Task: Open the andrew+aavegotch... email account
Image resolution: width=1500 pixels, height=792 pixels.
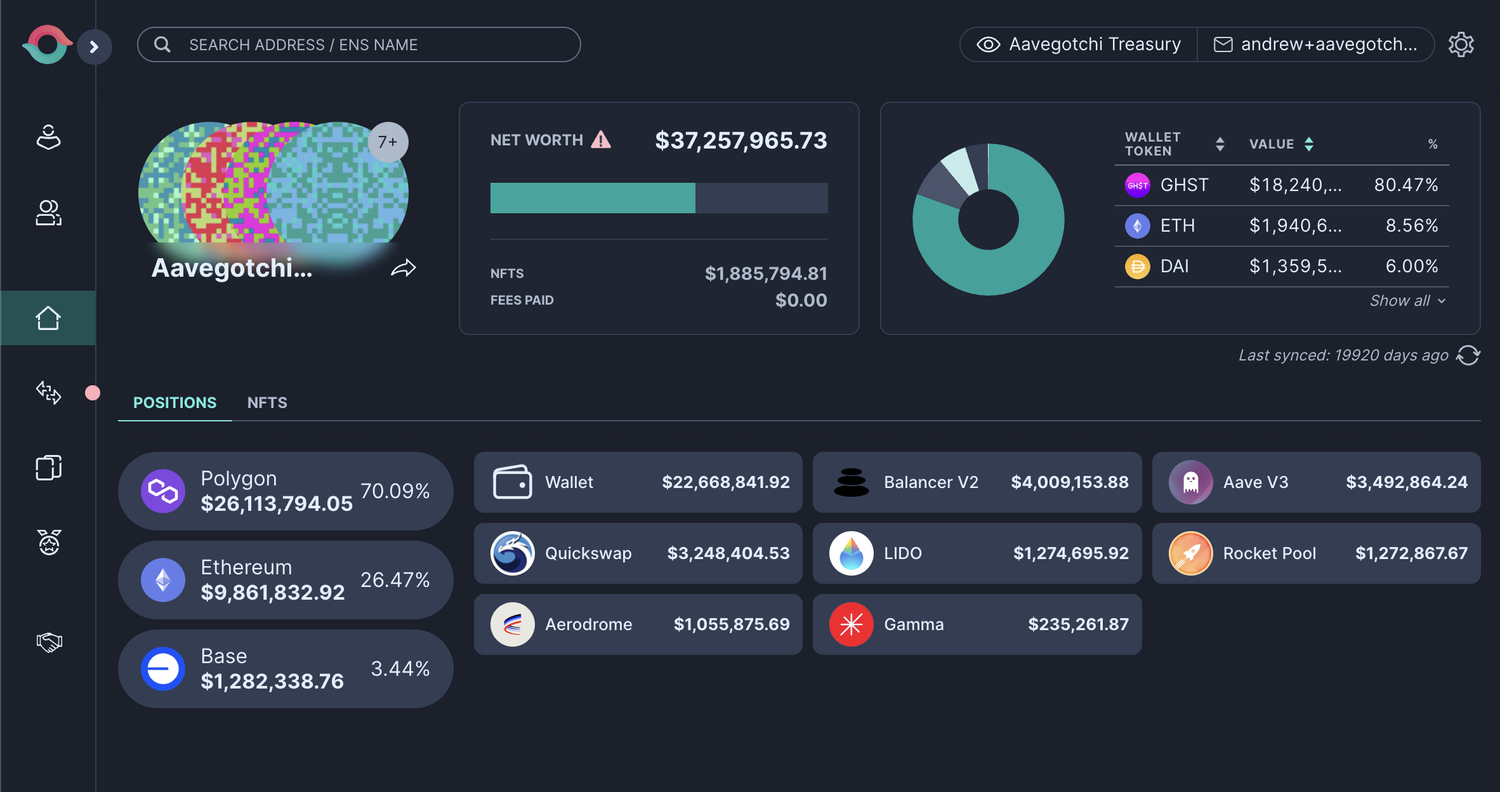Action: 1316,45
